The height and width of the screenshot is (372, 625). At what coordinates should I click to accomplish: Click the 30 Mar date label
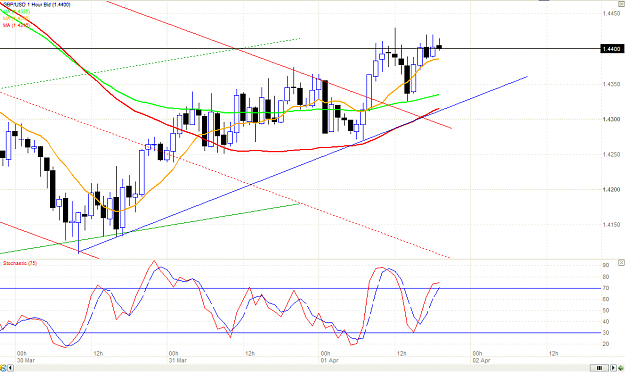[x=26, y=360]
